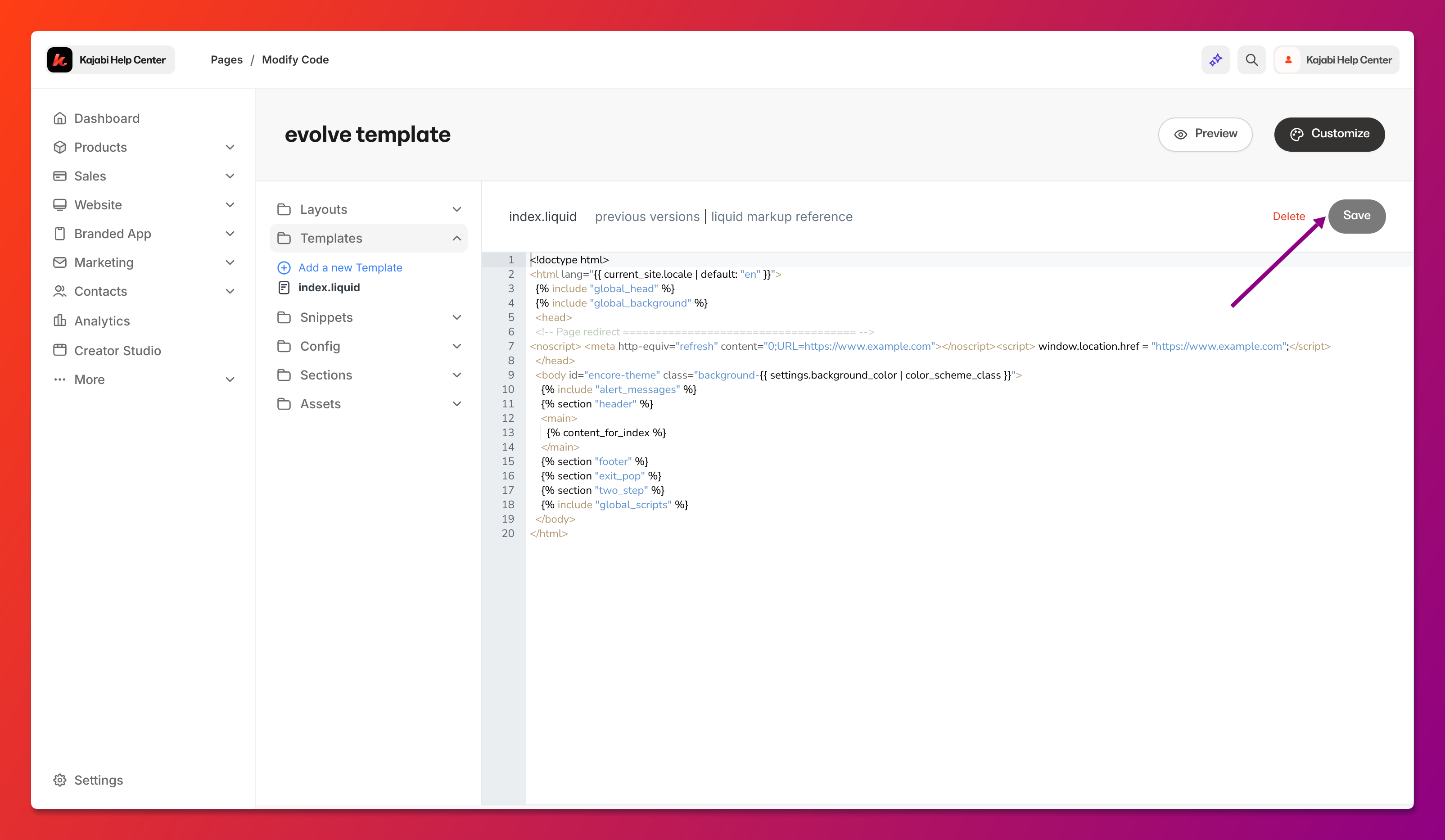Click the Dashboard home icon
This screenshot has height=840, width=1445.
pyautogui.click(x=59, y=118)
